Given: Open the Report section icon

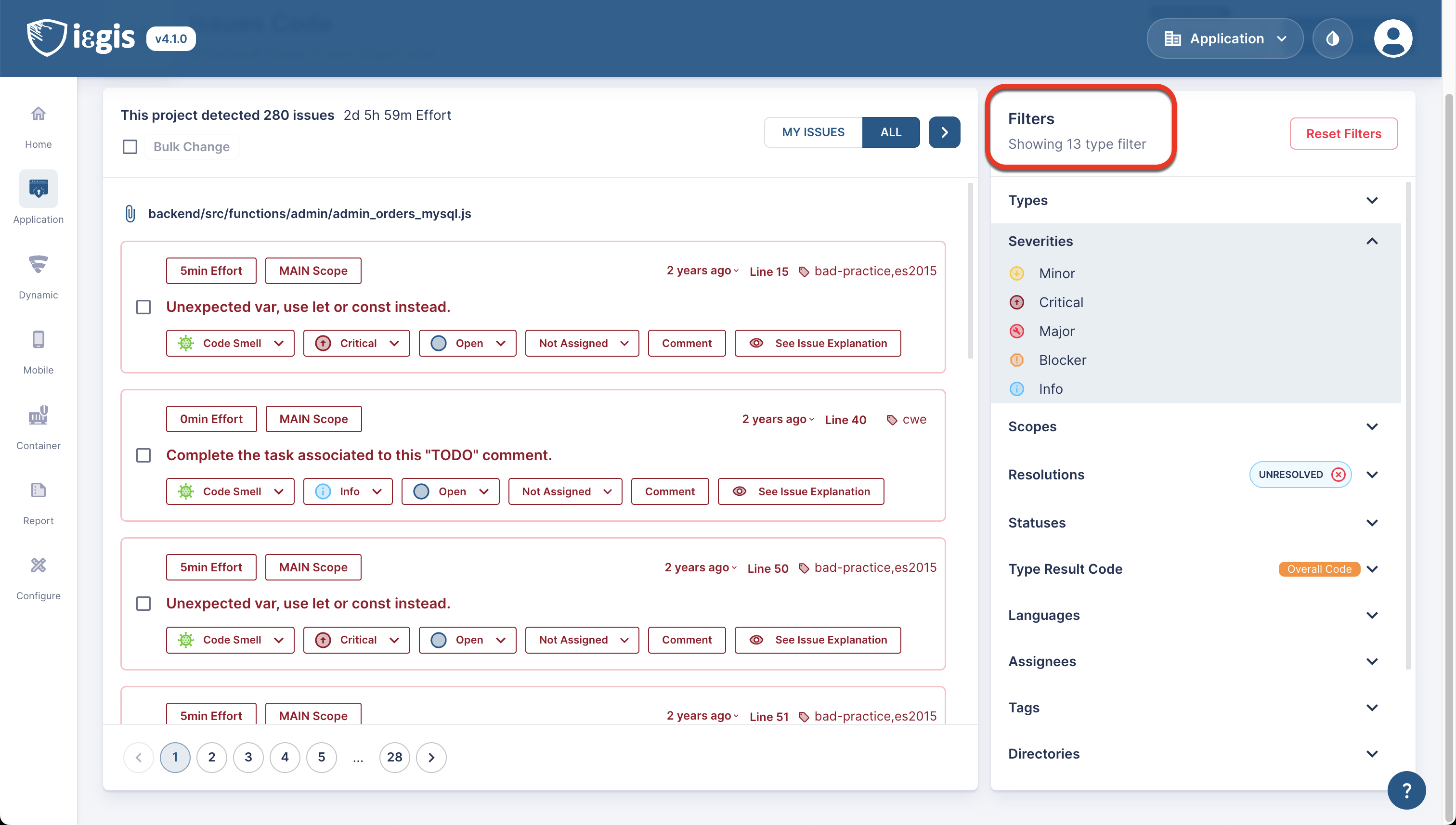Looking at the screenshot, I should pos(38,490).
